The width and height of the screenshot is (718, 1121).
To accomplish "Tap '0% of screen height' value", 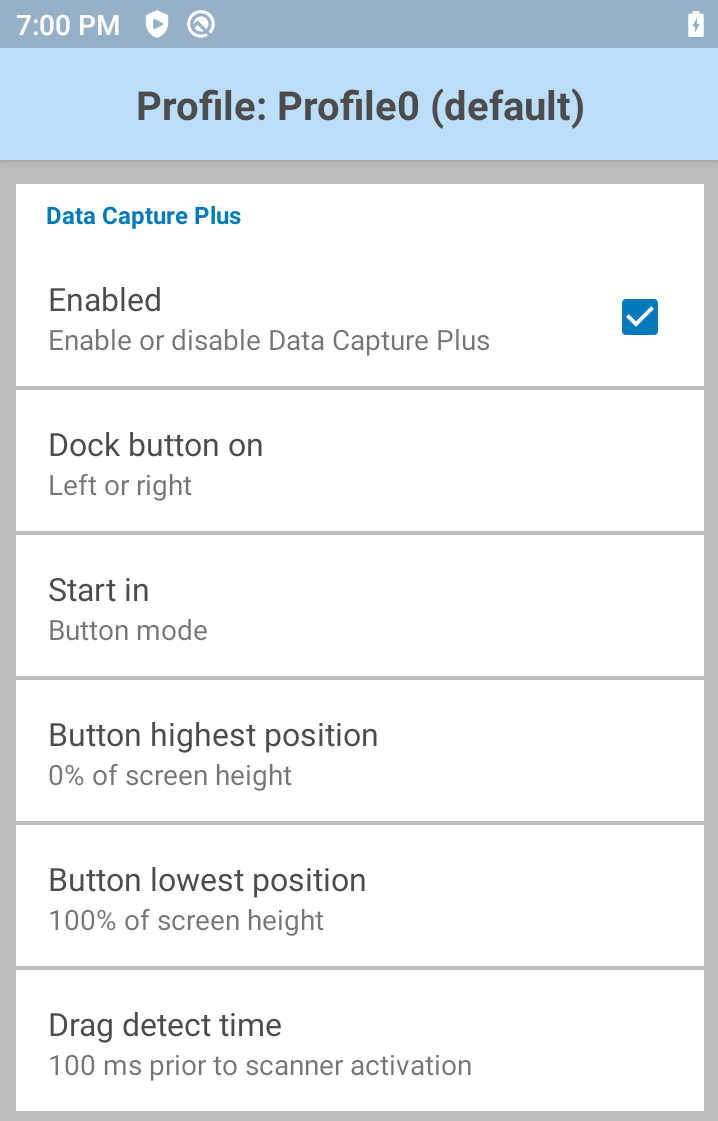I will (x=170, y=776).
